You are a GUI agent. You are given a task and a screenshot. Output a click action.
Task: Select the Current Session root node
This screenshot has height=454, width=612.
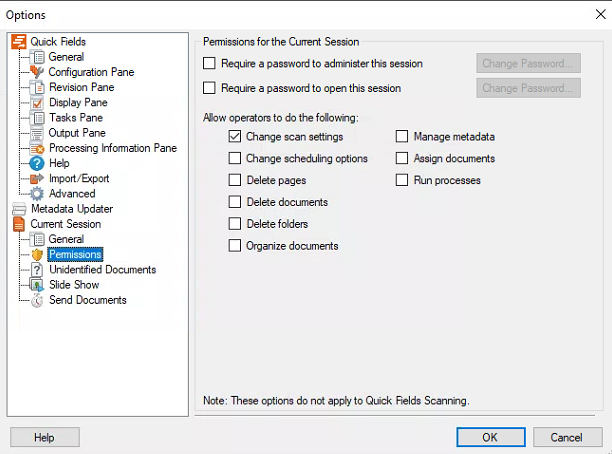[x=66, y=224]
